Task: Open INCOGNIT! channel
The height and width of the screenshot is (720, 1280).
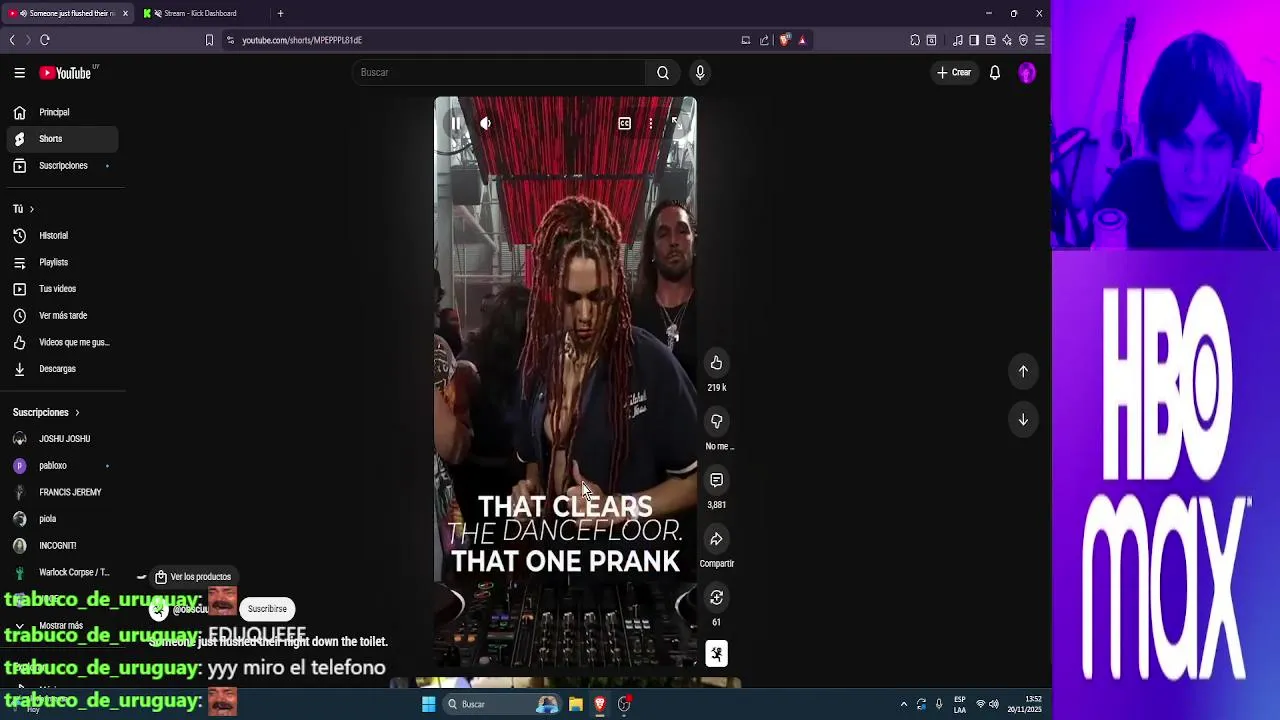Action: pyautogui.click(x=62, y=545)
